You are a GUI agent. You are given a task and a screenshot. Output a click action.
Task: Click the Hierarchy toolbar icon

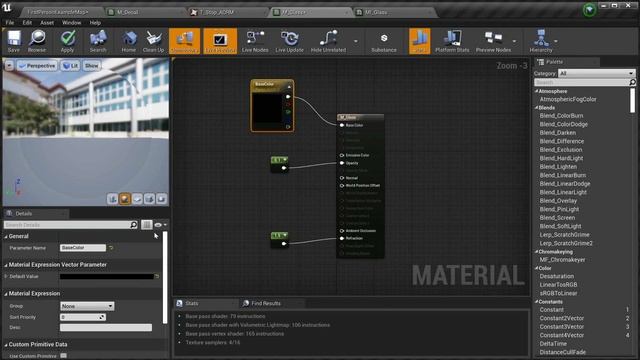(541, 41)
